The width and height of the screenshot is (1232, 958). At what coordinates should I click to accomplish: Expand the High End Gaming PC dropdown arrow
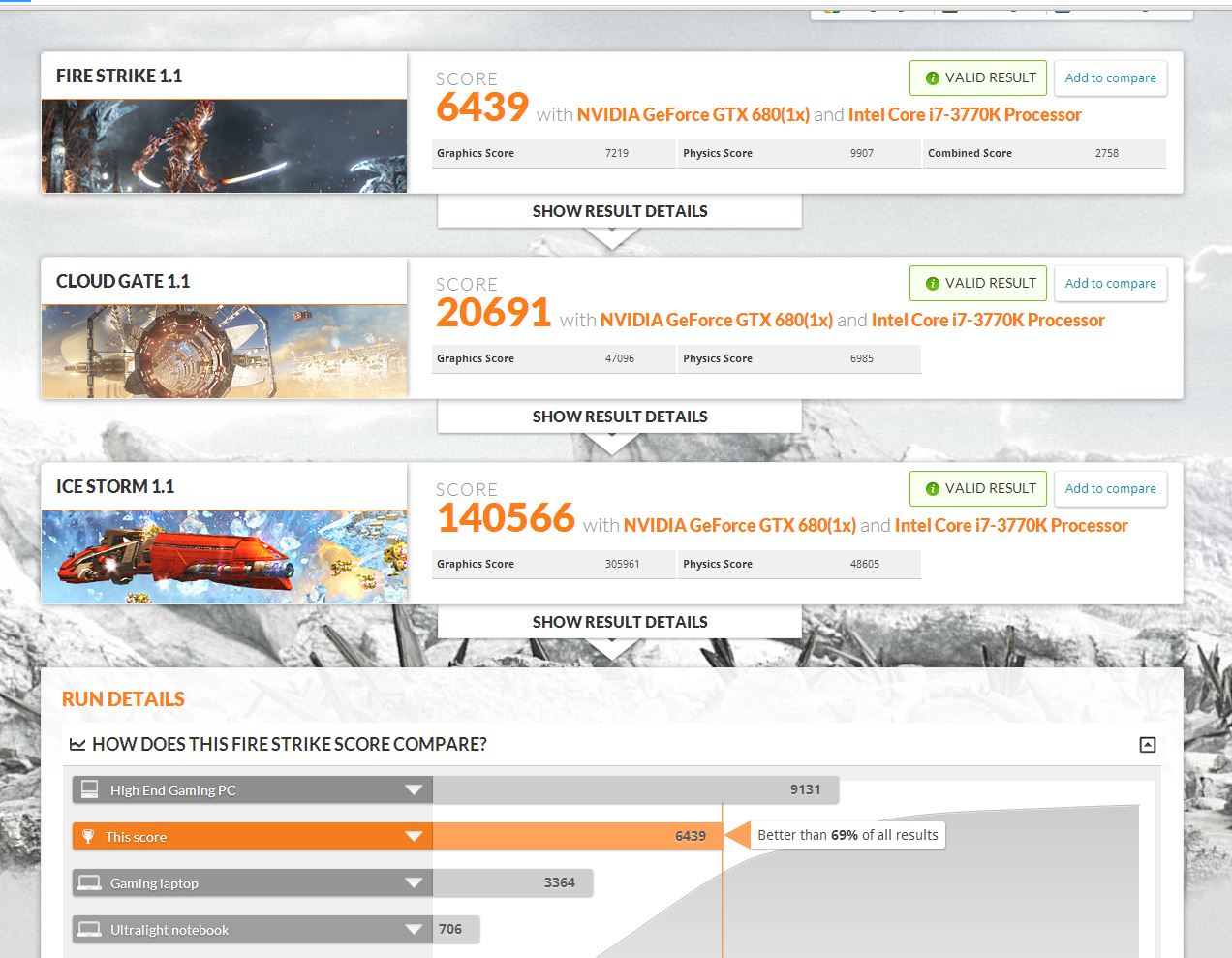(x=414, y=790)
